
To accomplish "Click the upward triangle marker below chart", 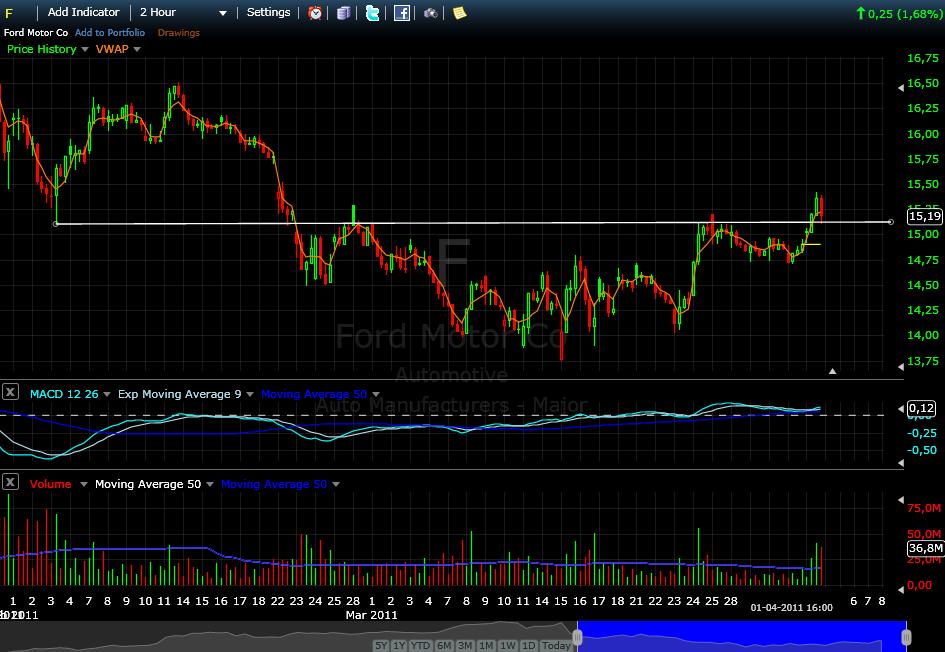I will (832, 371).
